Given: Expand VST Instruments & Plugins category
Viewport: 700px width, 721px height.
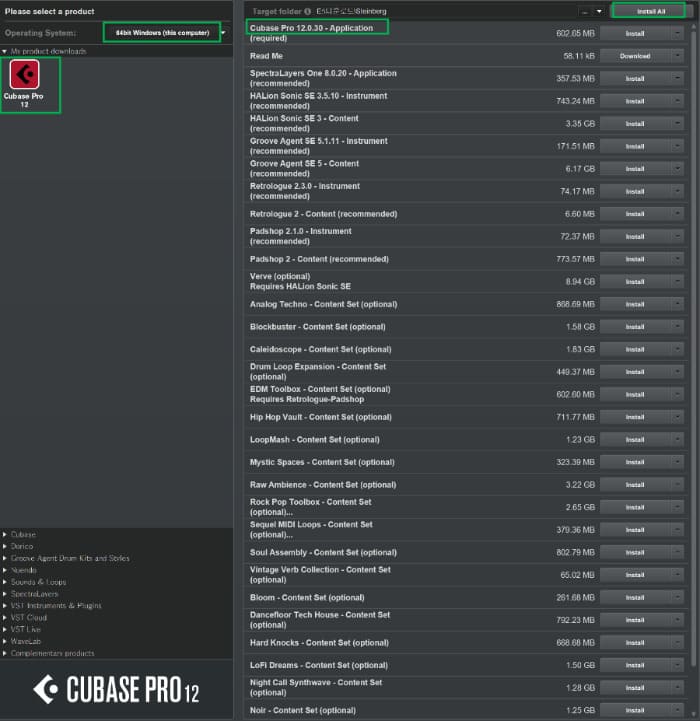Looking at the screenshot, I should point(5,606).
